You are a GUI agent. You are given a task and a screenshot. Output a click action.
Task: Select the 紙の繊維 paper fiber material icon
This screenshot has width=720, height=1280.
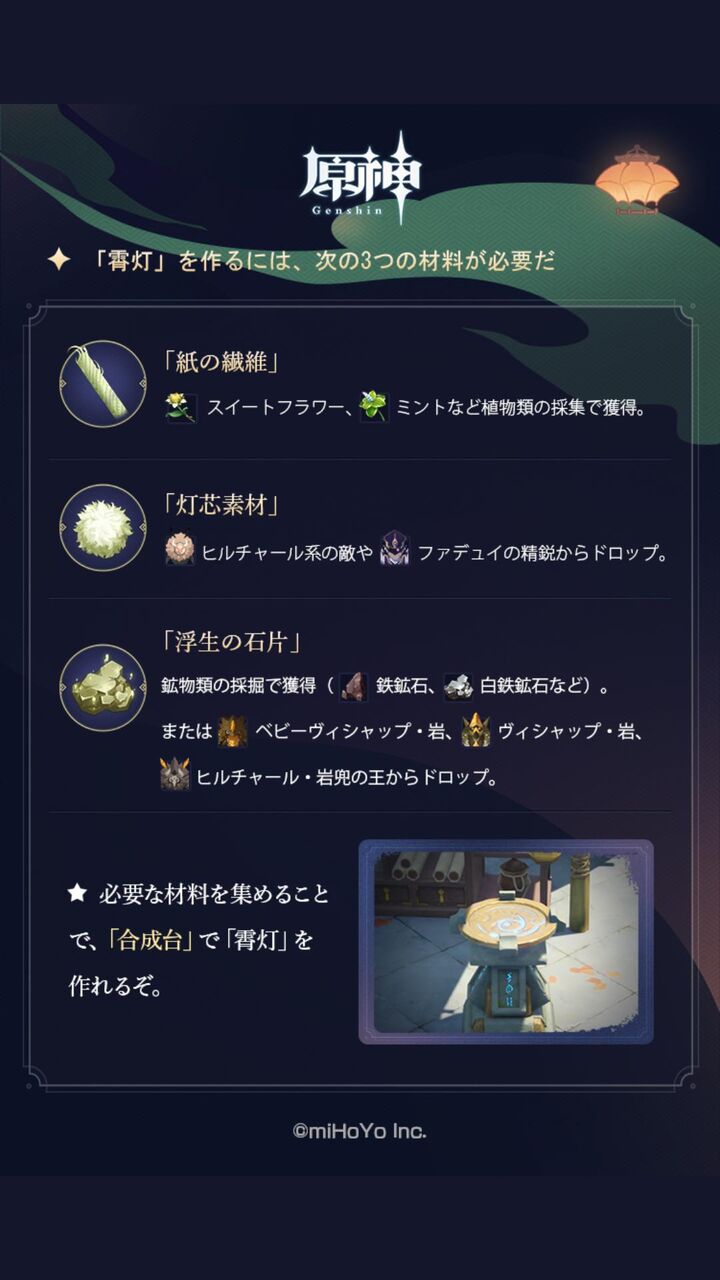(103, 384)
